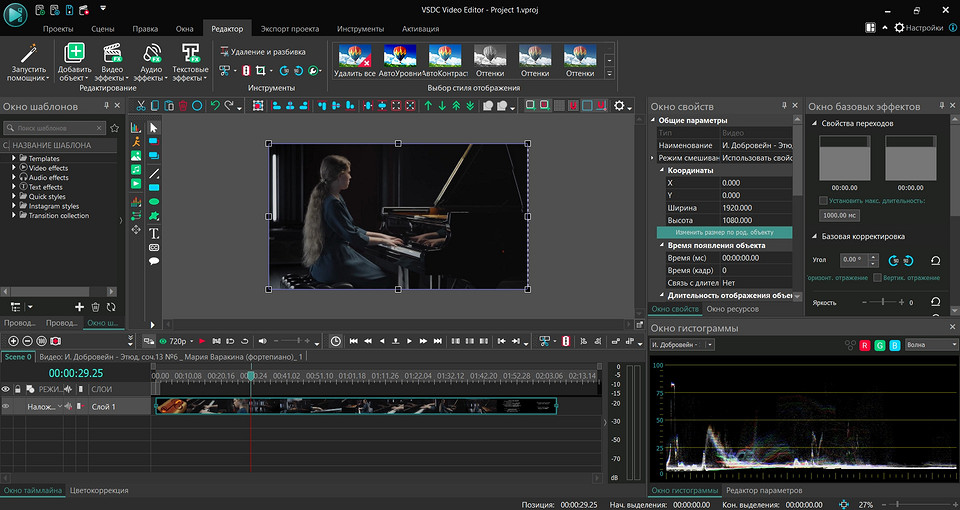960x510 pixels.
Task: Adjust the Яркость (Brightness) slider
Action: (883, 302)
